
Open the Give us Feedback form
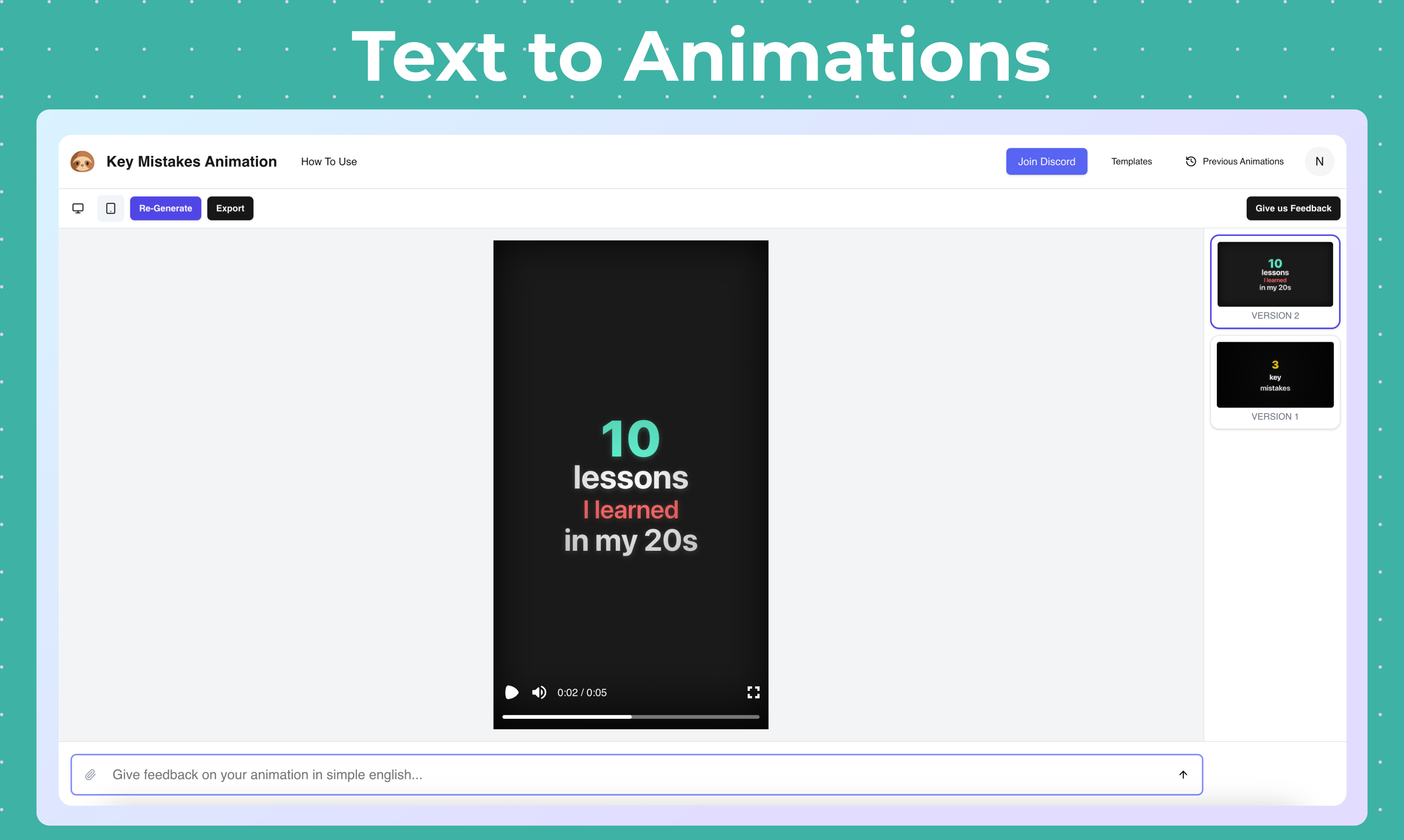point(1292,208)
